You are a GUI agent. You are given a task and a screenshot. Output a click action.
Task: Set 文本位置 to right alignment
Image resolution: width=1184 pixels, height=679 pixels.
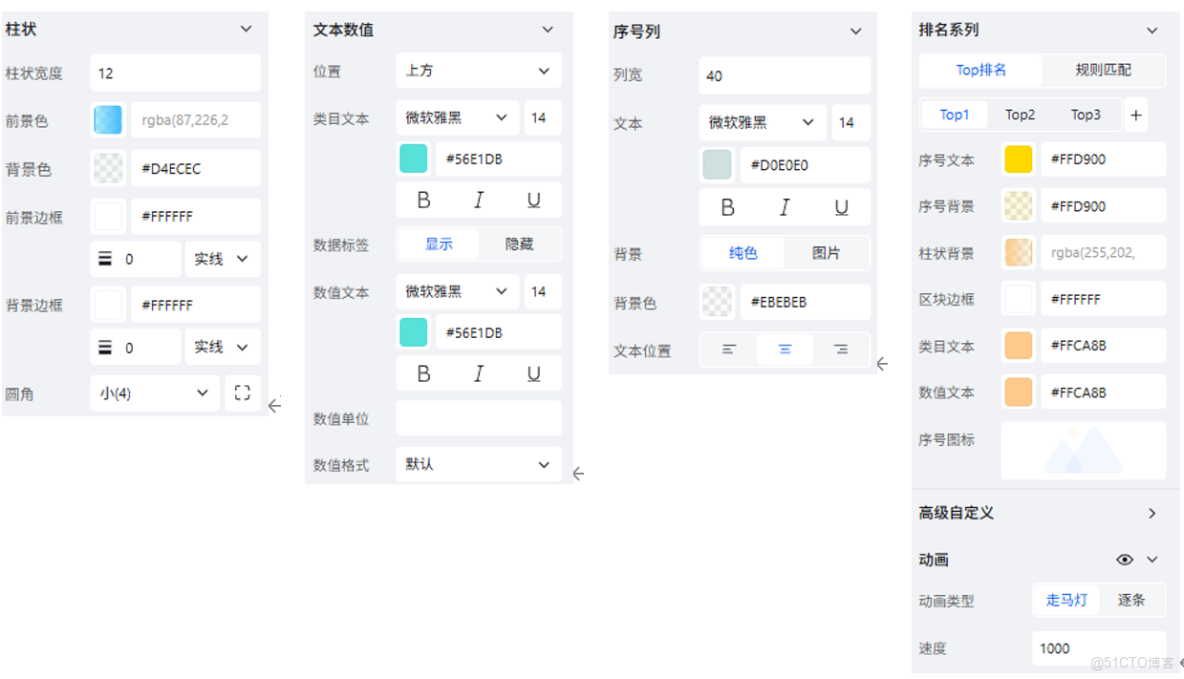[x=840, y=351]
